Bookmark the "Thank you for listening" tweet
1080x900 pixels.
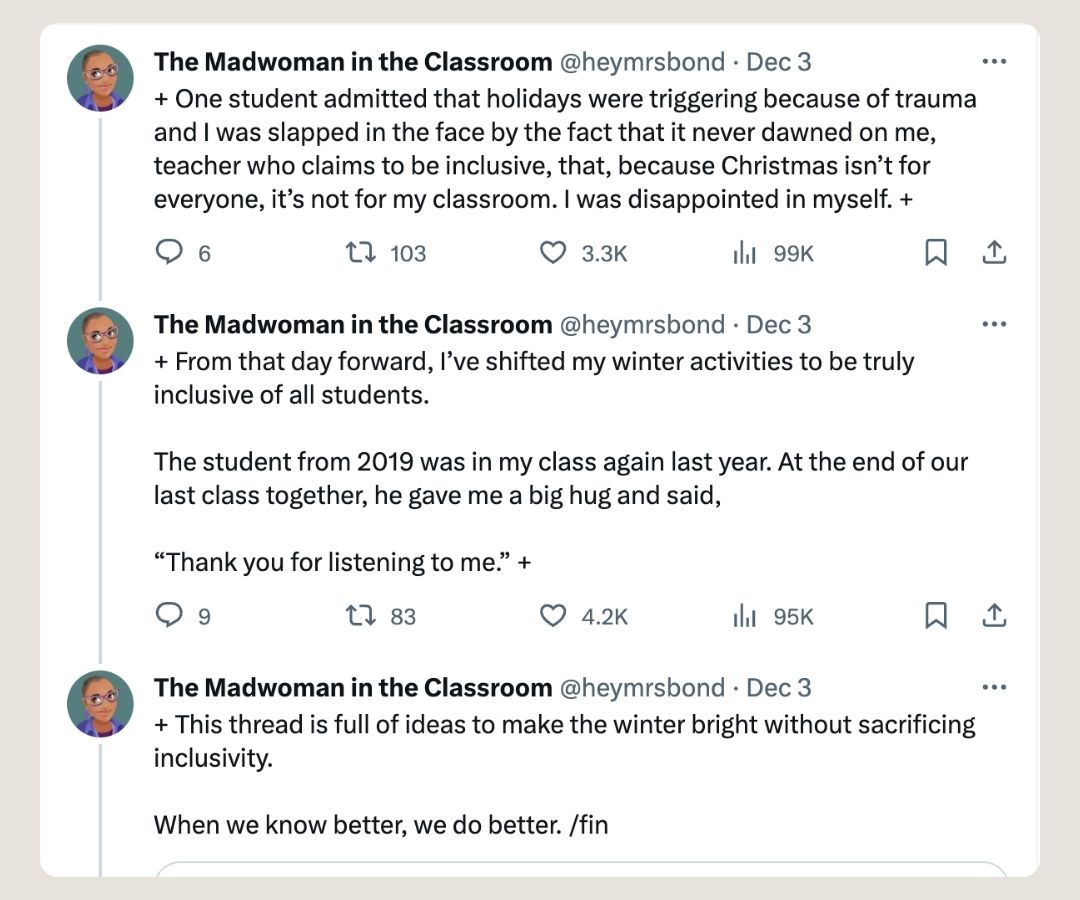coord(936,616)
